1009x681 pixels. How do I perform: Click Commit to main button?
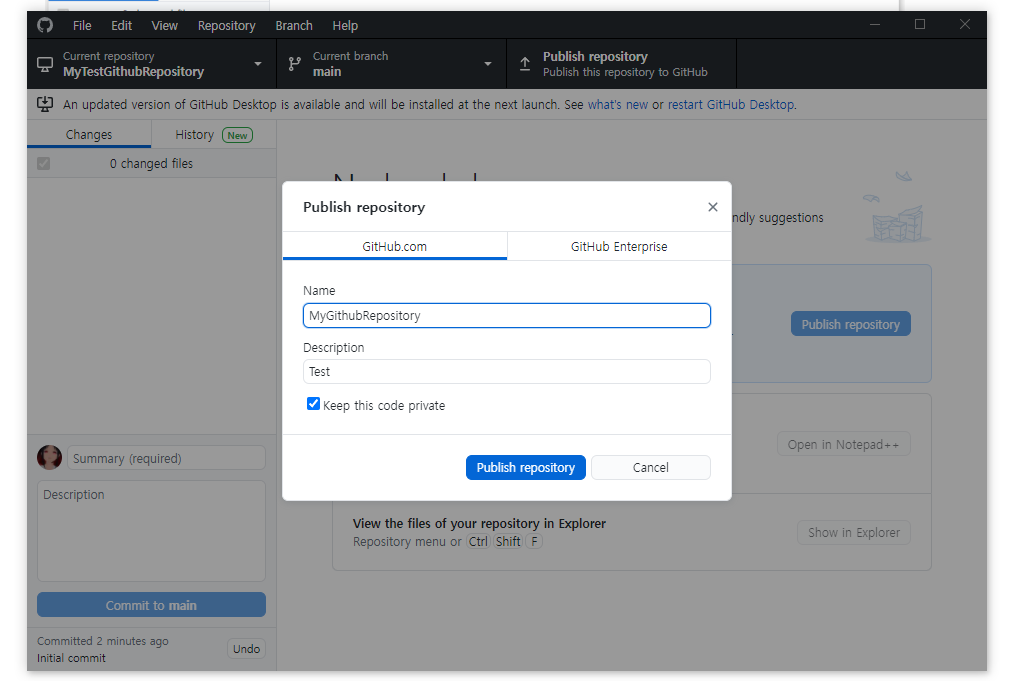click(x=151, y=605)
